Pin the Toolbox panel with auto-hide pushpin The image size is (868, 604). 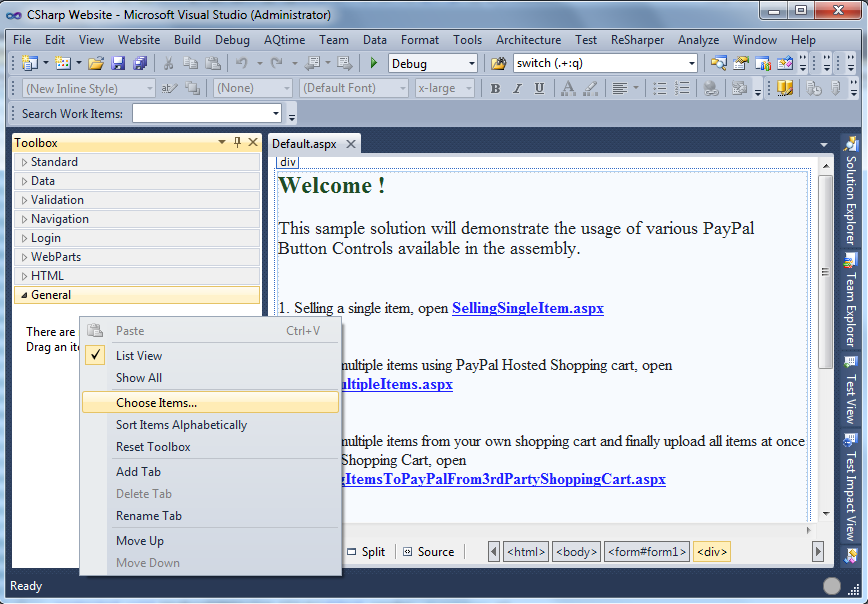[237, 143]
